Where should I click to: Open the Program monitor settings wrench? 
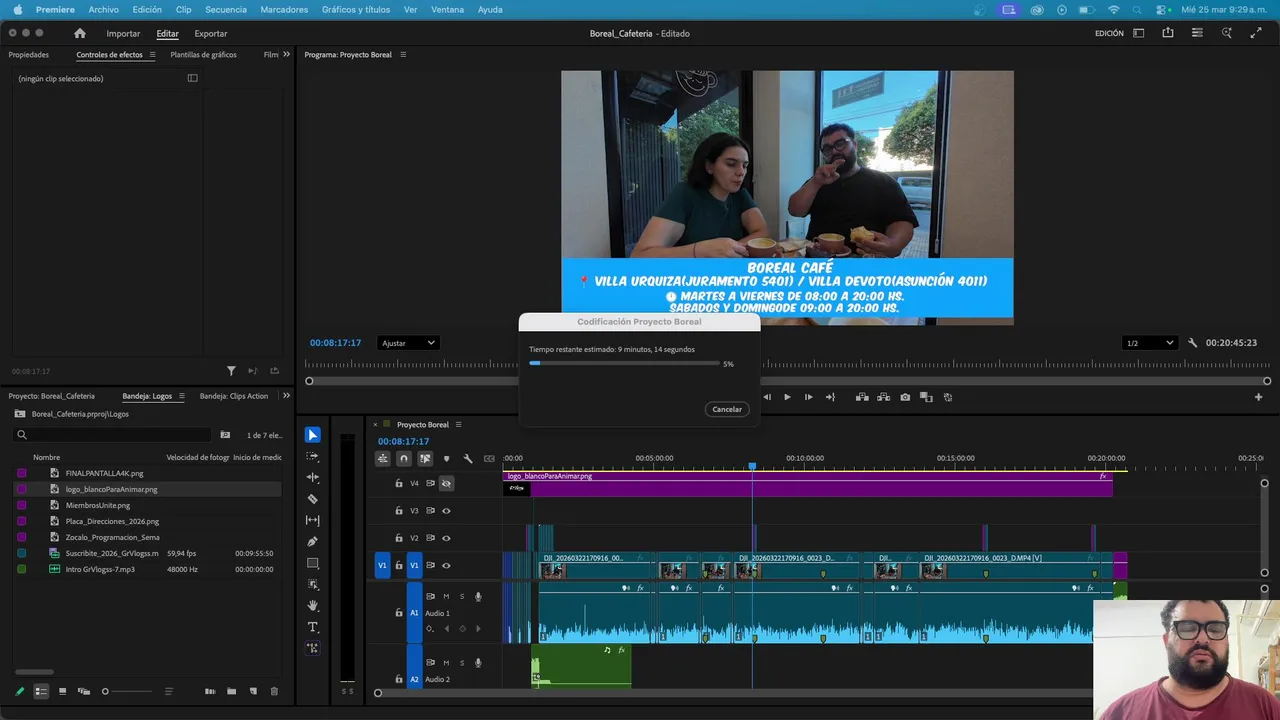click(1192, 343)
